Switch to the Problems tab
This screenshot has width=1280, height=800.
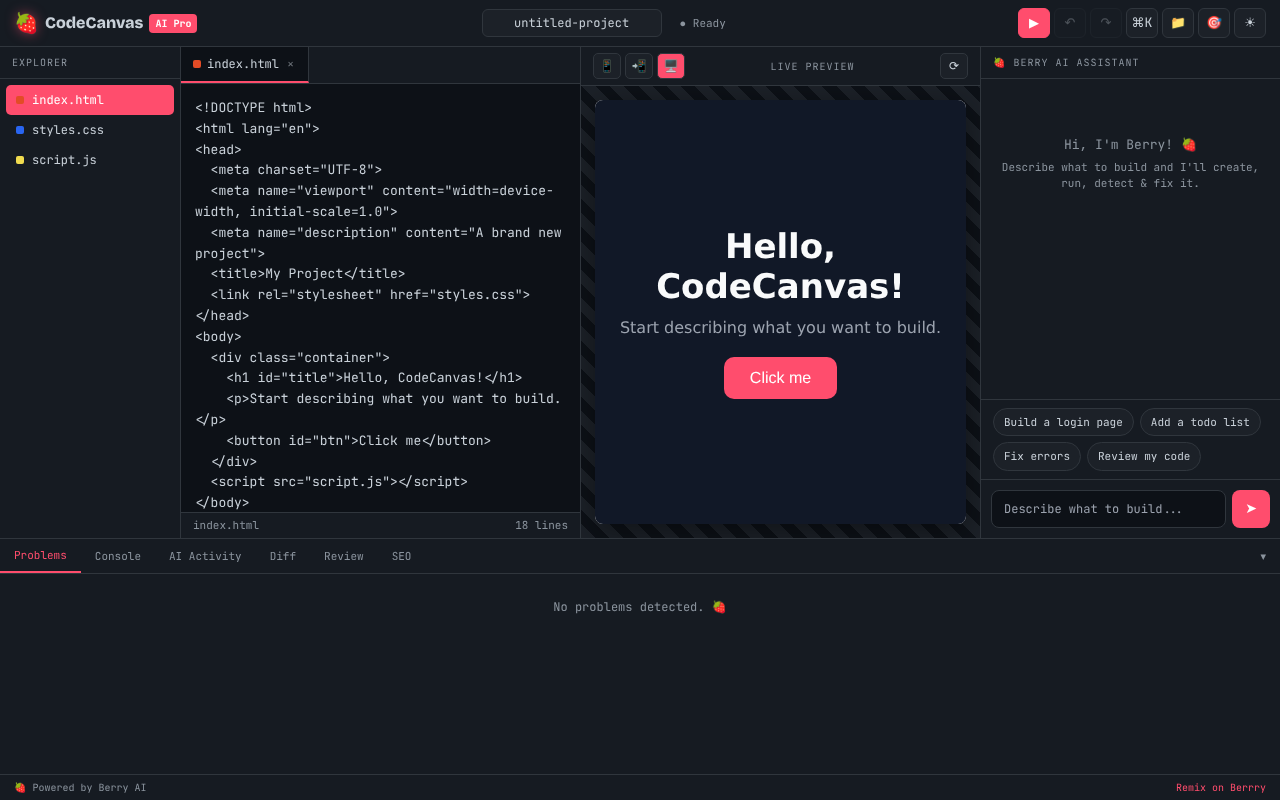click(40, 556)
